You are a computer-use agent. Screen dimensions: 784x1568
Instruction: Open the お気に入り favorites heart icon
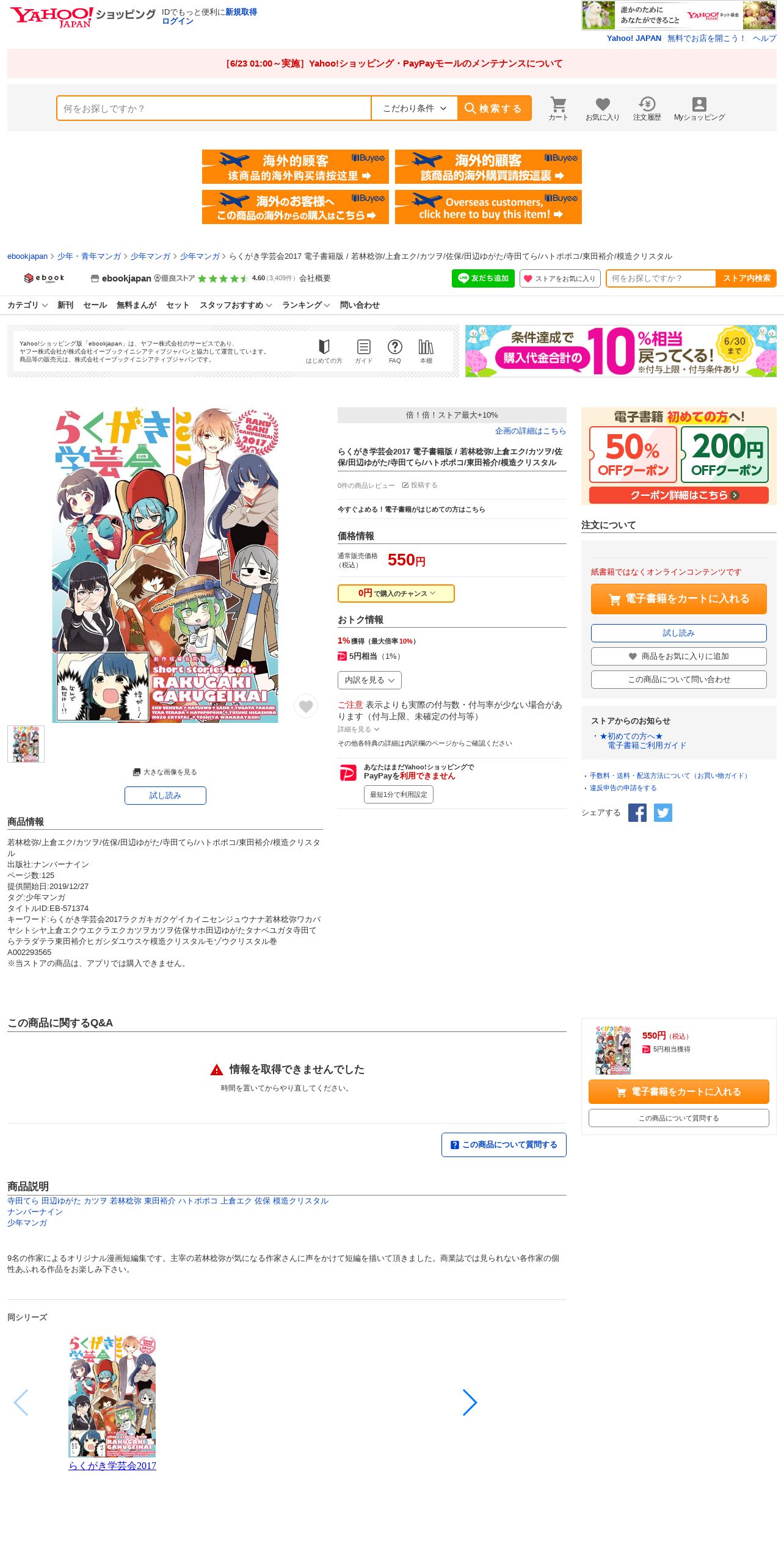[603, 108]
